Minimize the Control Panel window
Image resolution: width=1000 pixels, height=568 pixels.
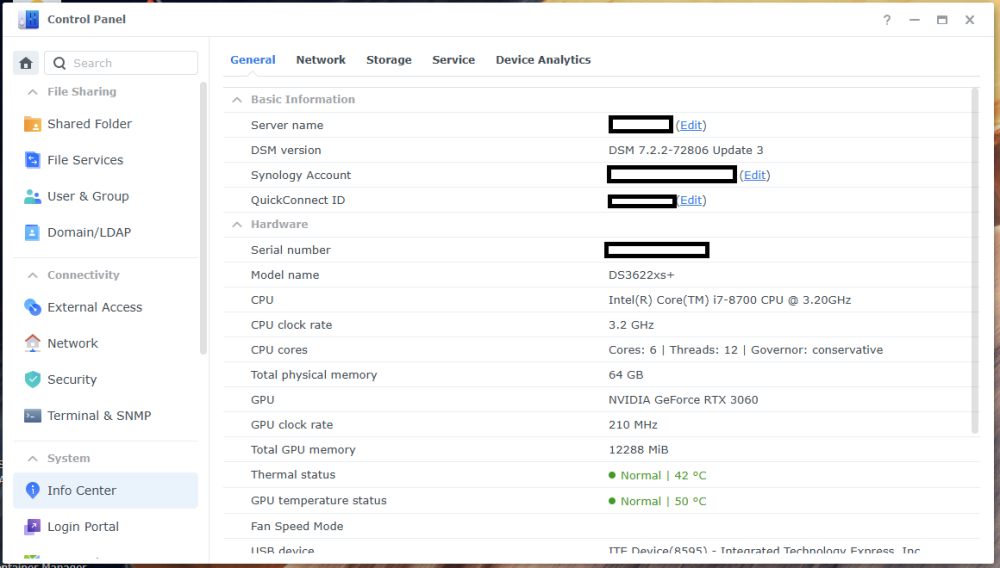[915, 20]
